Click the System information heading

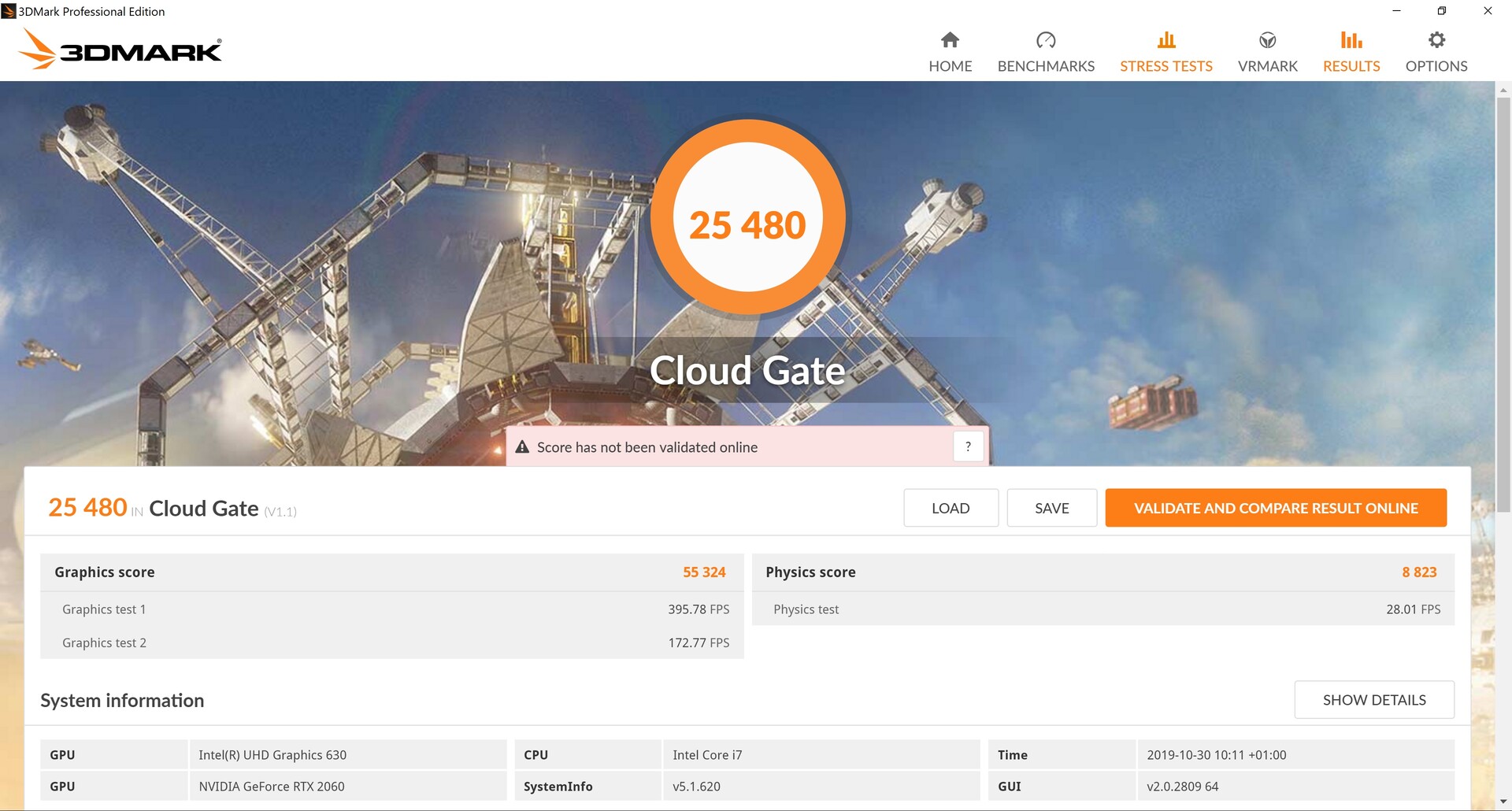(x=122, y=701)
